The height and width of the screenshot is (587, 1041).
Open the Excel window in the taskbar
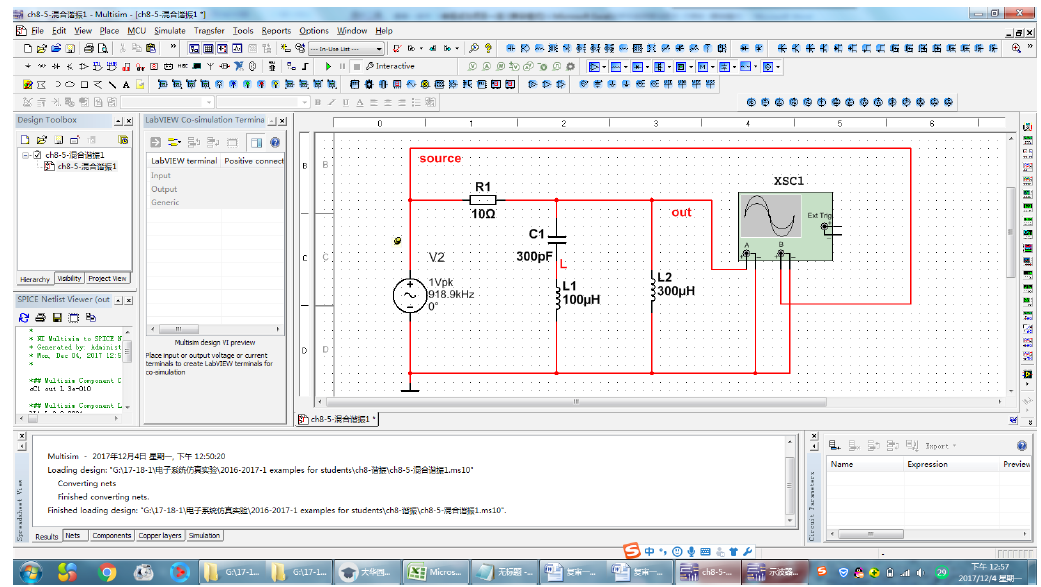click(x=436, y=572)
